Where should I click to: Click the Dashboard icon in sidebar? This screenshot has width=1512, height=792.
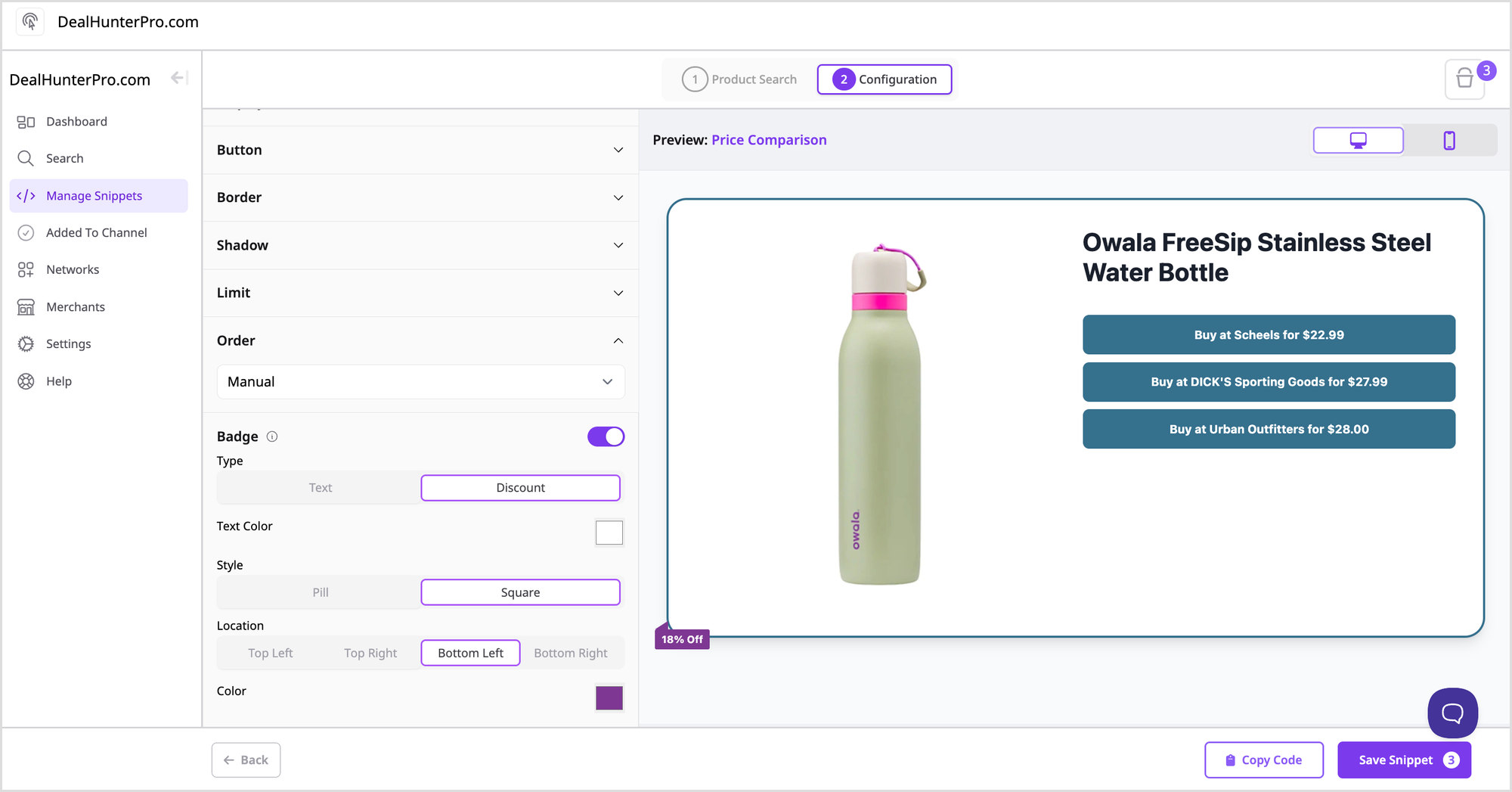(x=26, y=122)
